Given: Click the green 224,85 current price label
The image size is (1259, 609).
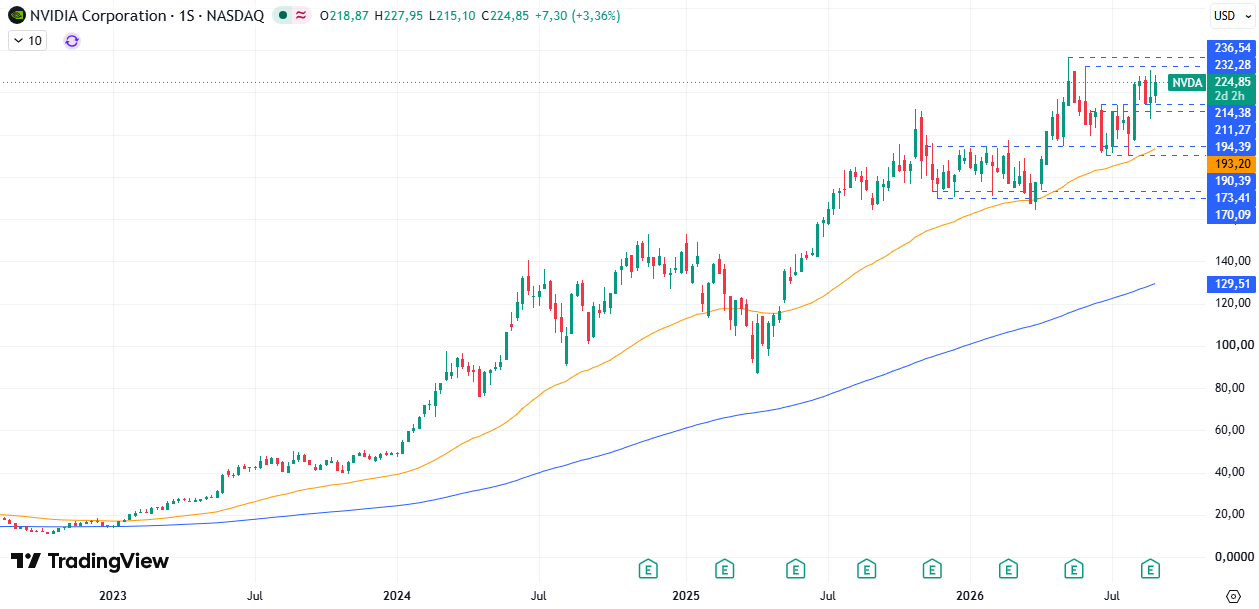Looking at the screenshot, I should click(1232, 82).
